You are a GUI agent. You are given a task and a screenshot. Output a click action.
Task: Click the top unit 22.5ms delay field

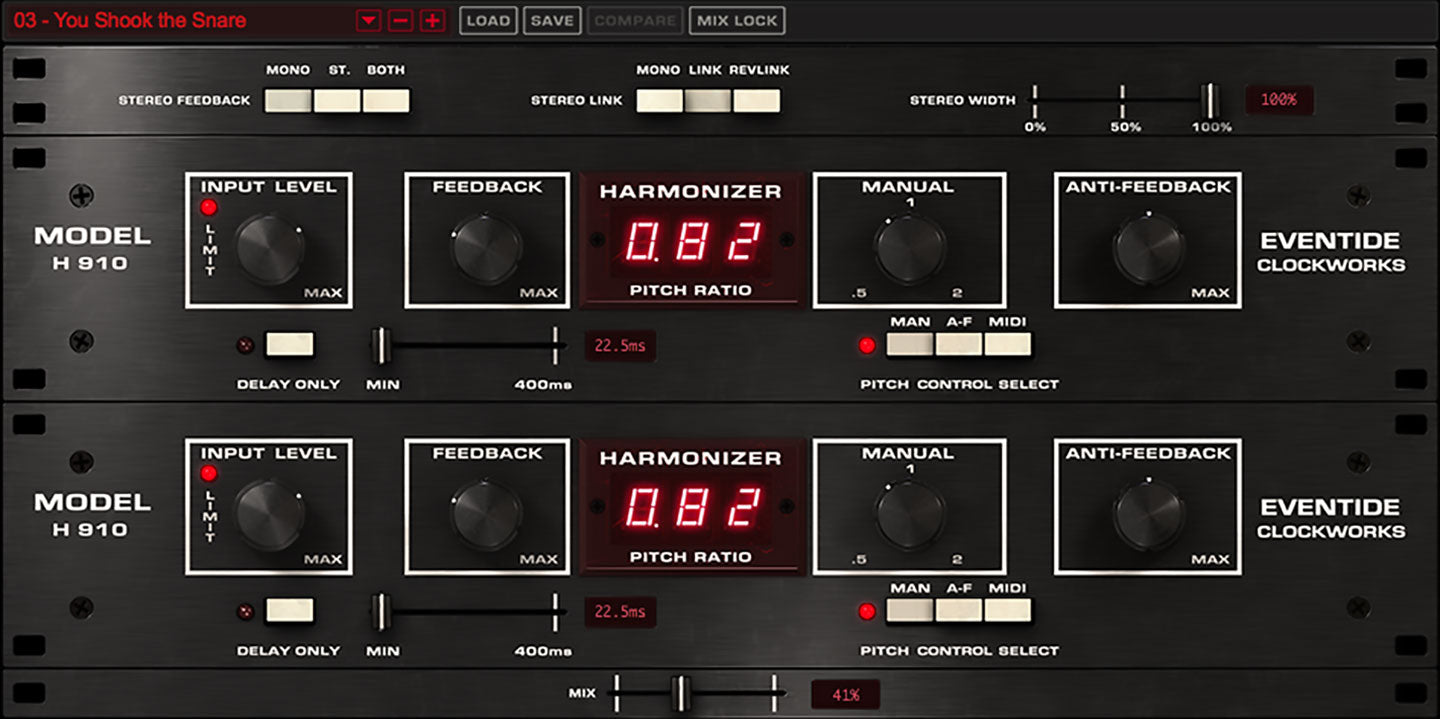620,346
